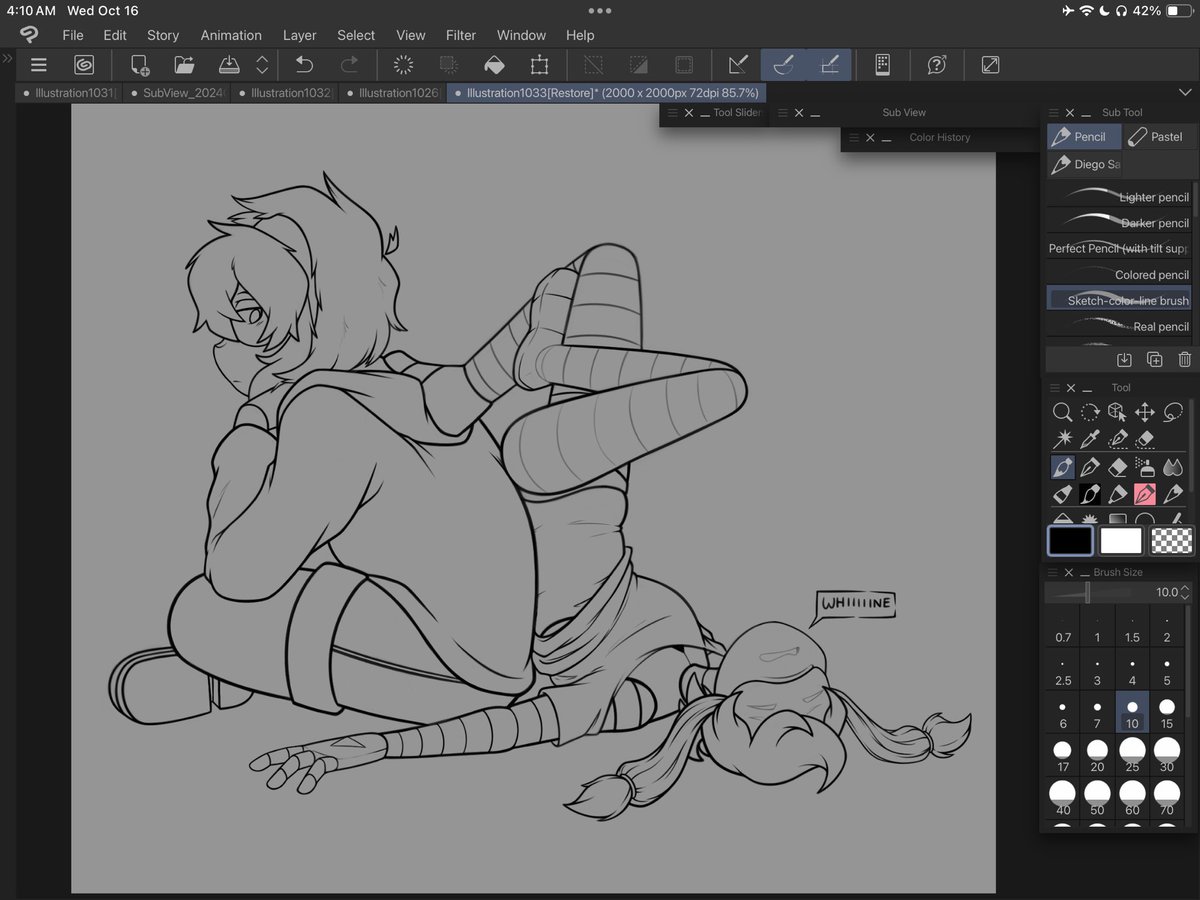Click the Save icon in command bar
1200x900 pixels.
(229, 65)
